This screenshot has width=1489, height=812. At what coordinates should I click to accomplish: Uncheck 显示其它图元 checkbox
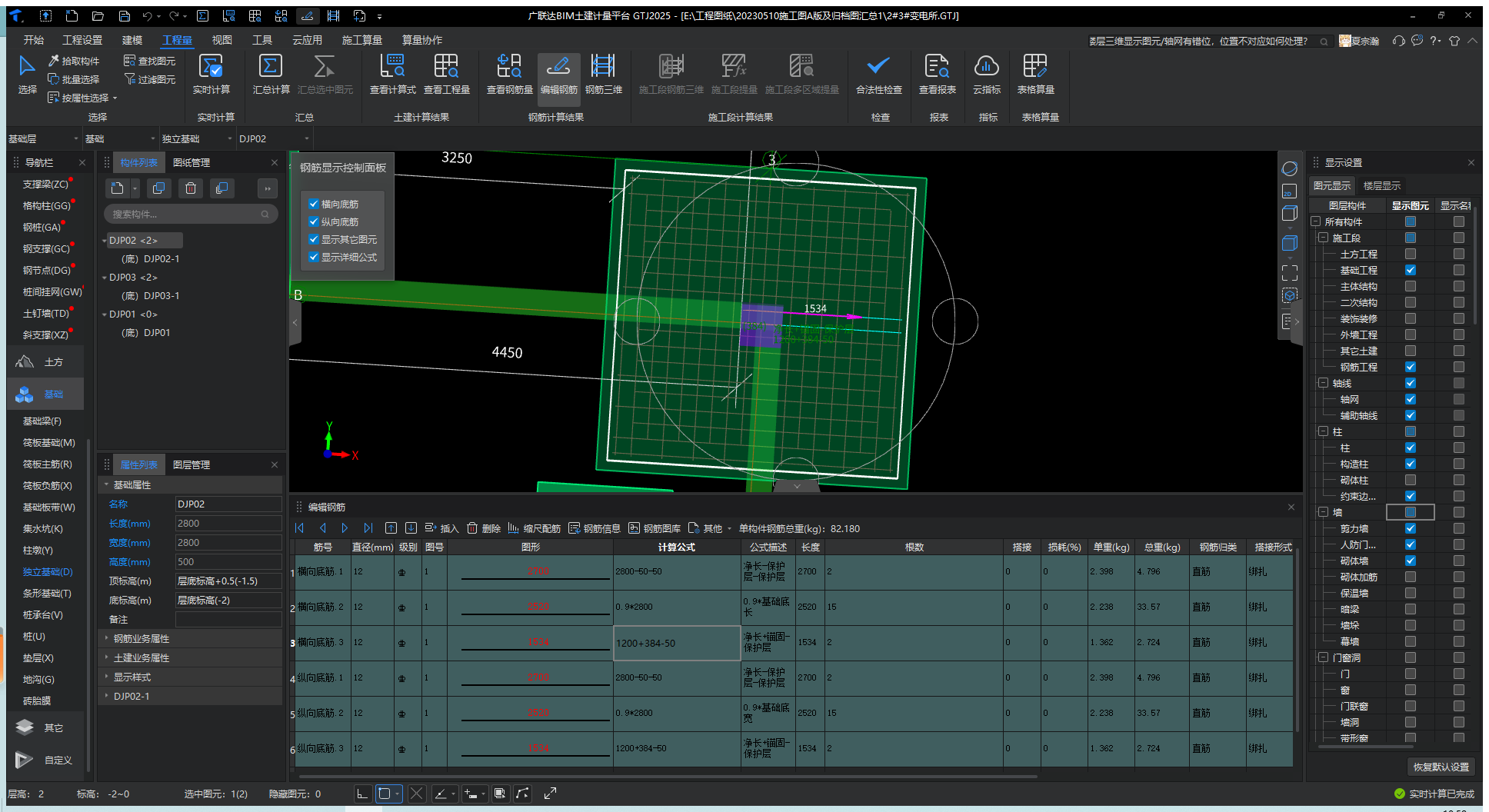[x=314, y=239]
